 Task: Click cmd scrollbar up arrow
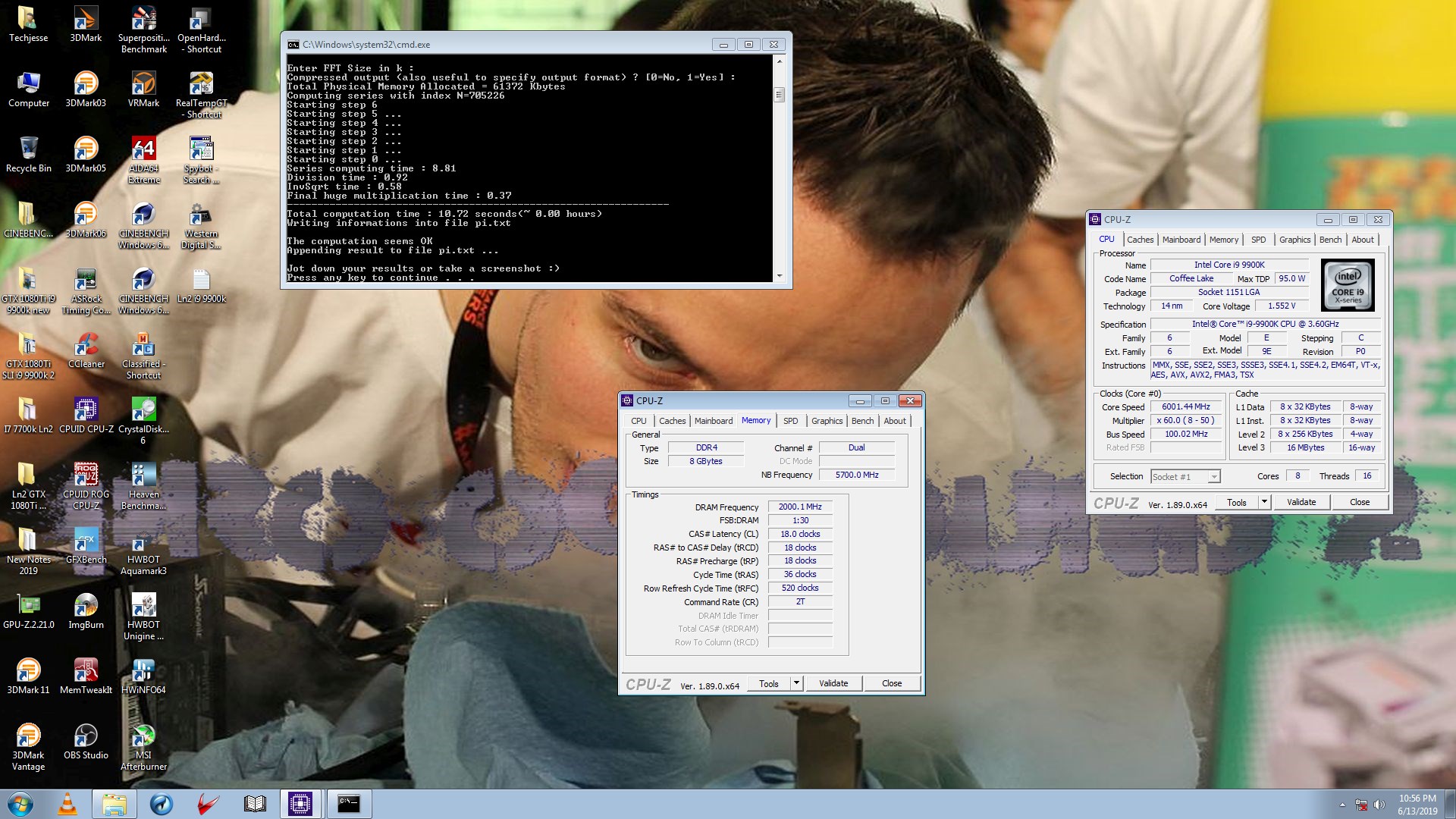tap(779, 61)
